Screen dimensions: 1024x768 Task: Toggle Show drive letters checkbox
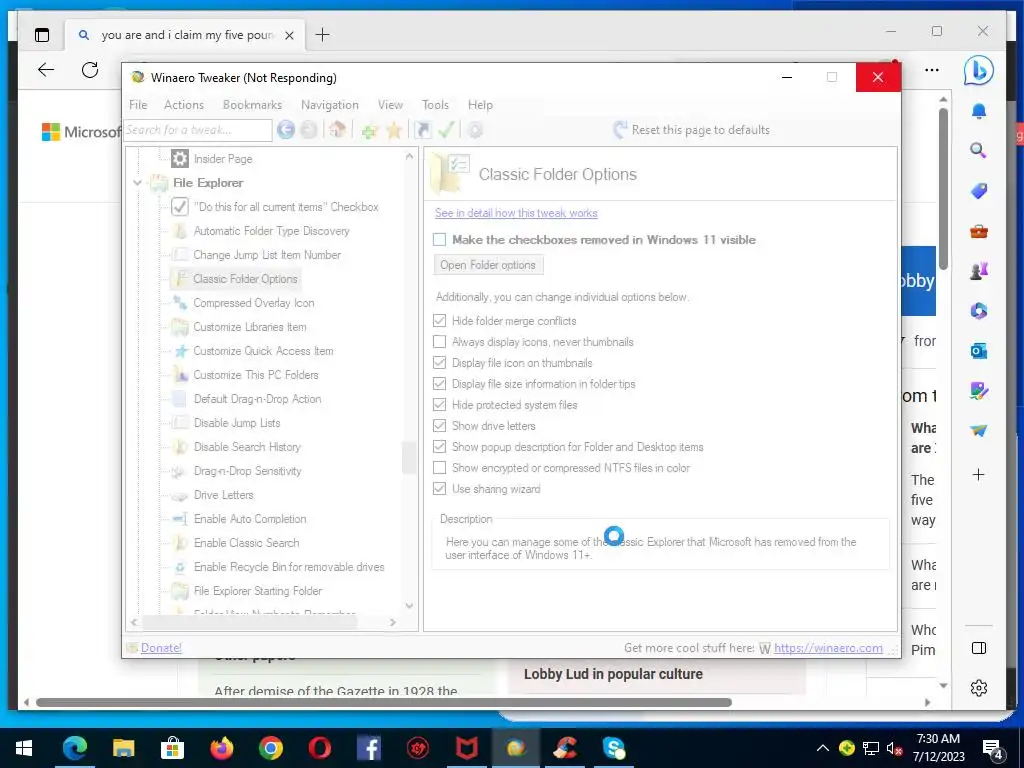(x=440, y=426)
